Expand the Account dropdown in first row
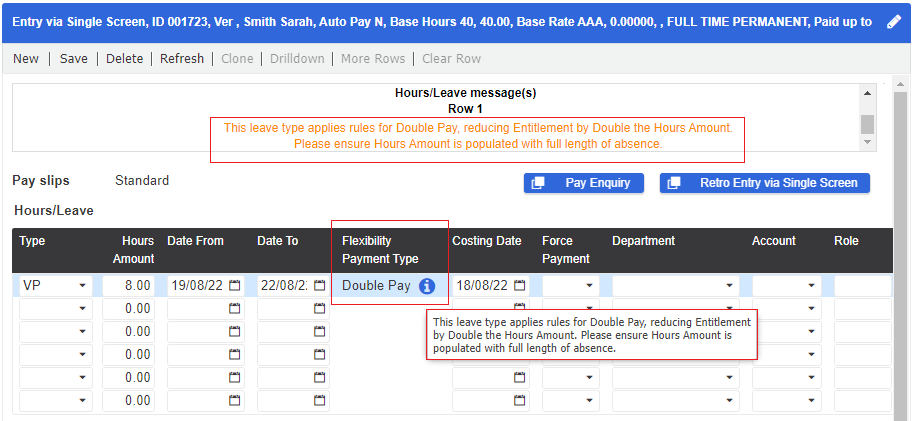The image size is (915, 421). 811,286
